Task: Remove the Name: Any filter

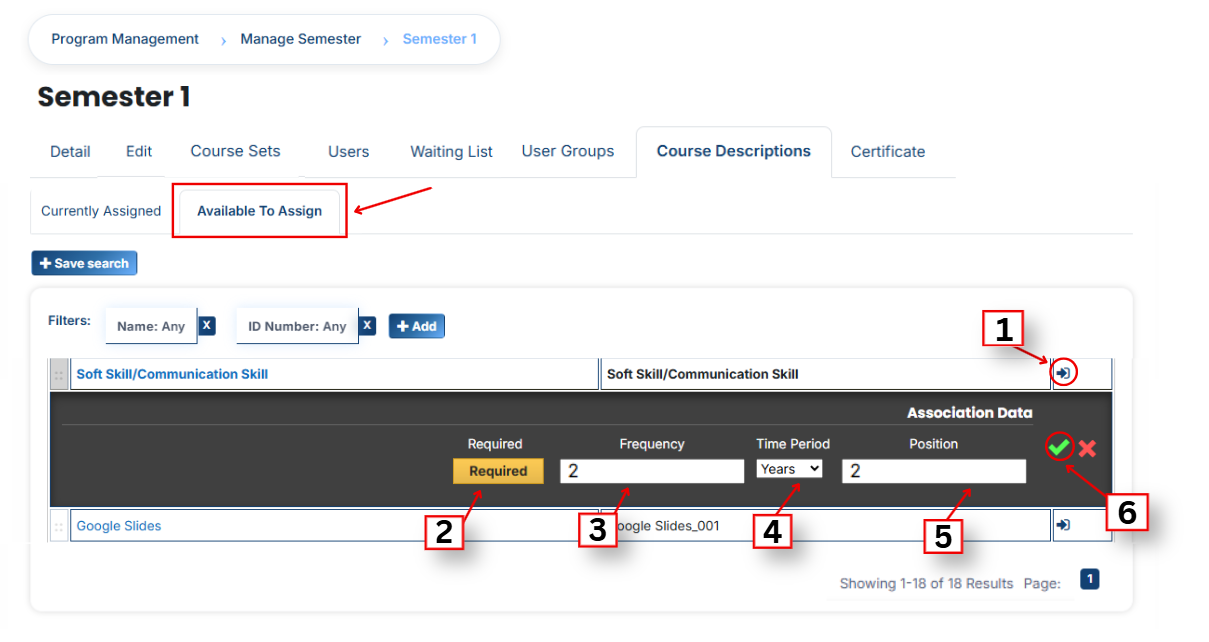Action: click(207, 325)
